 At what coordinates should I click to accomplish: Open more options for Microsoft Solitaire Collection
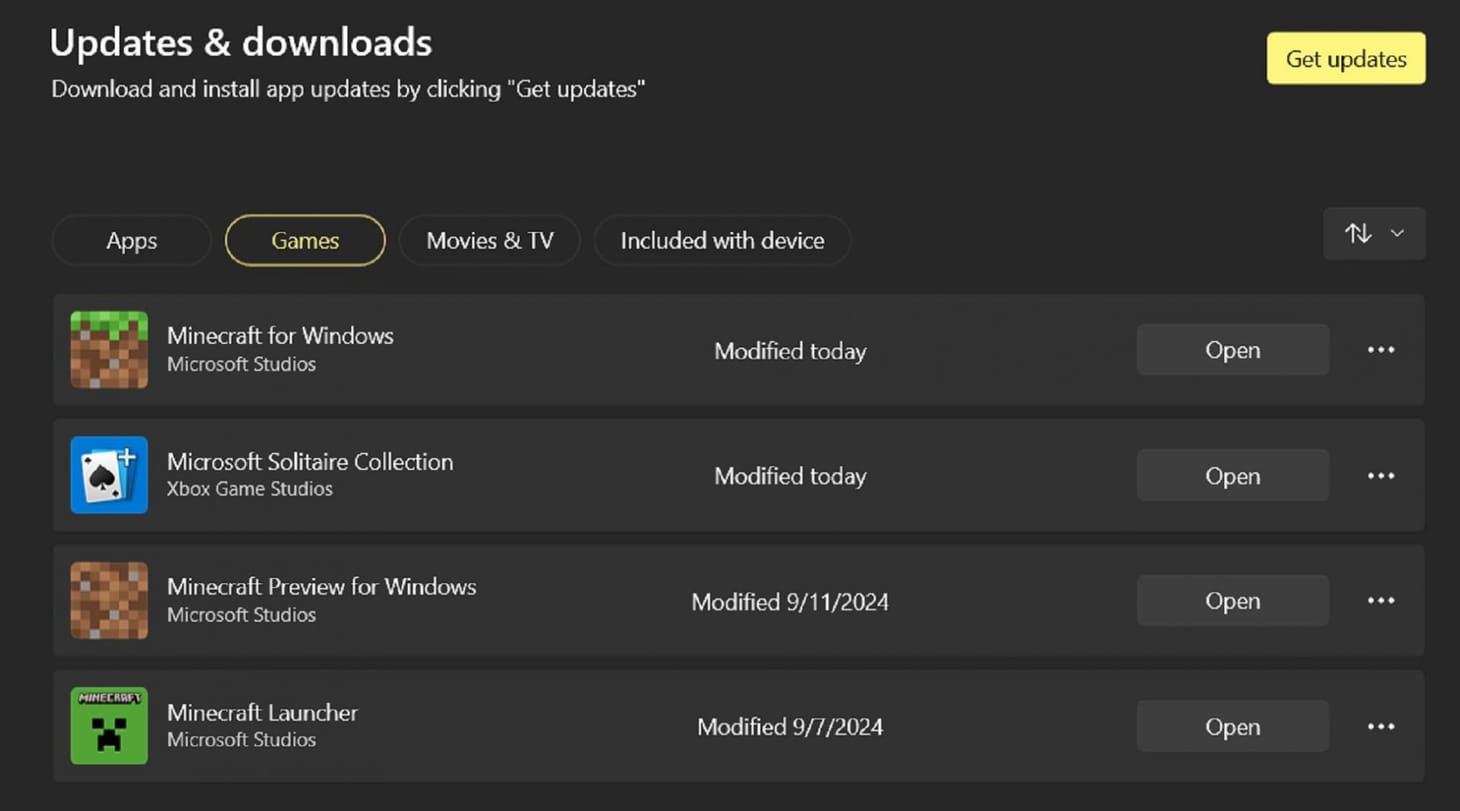1380,475
